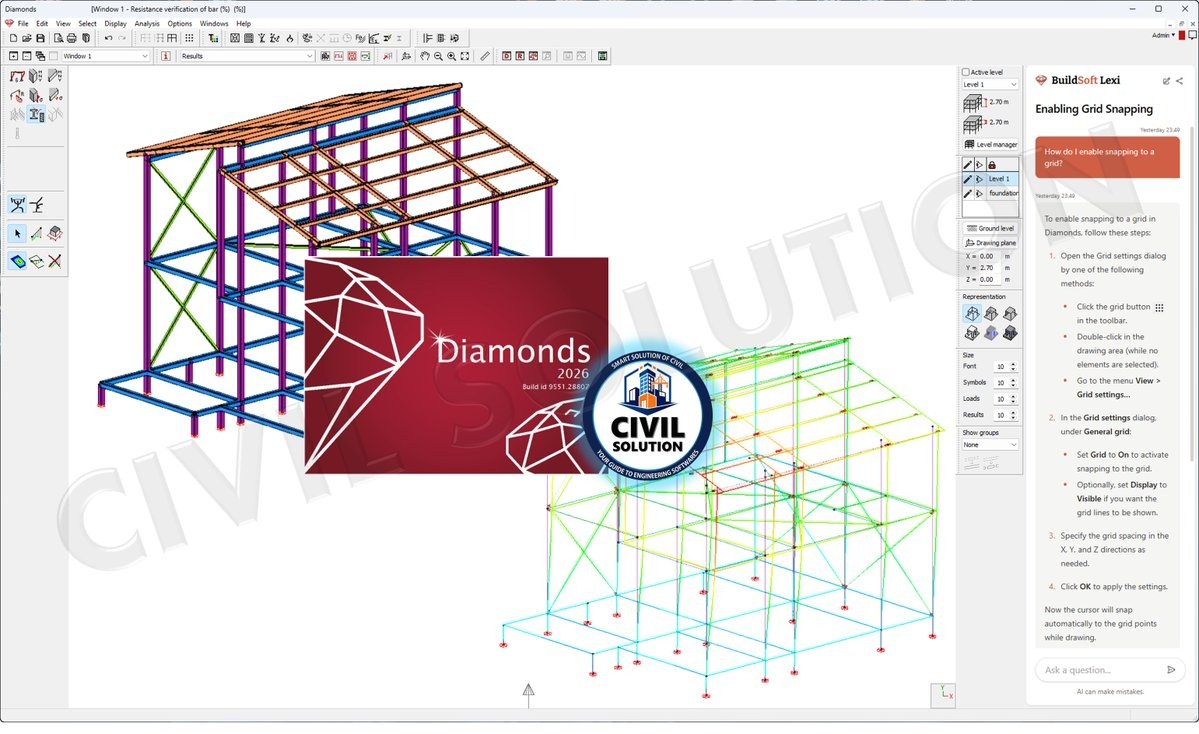The image size is (1199, 734).
Task: Open the Analysis menu
Action: (147, 23)
